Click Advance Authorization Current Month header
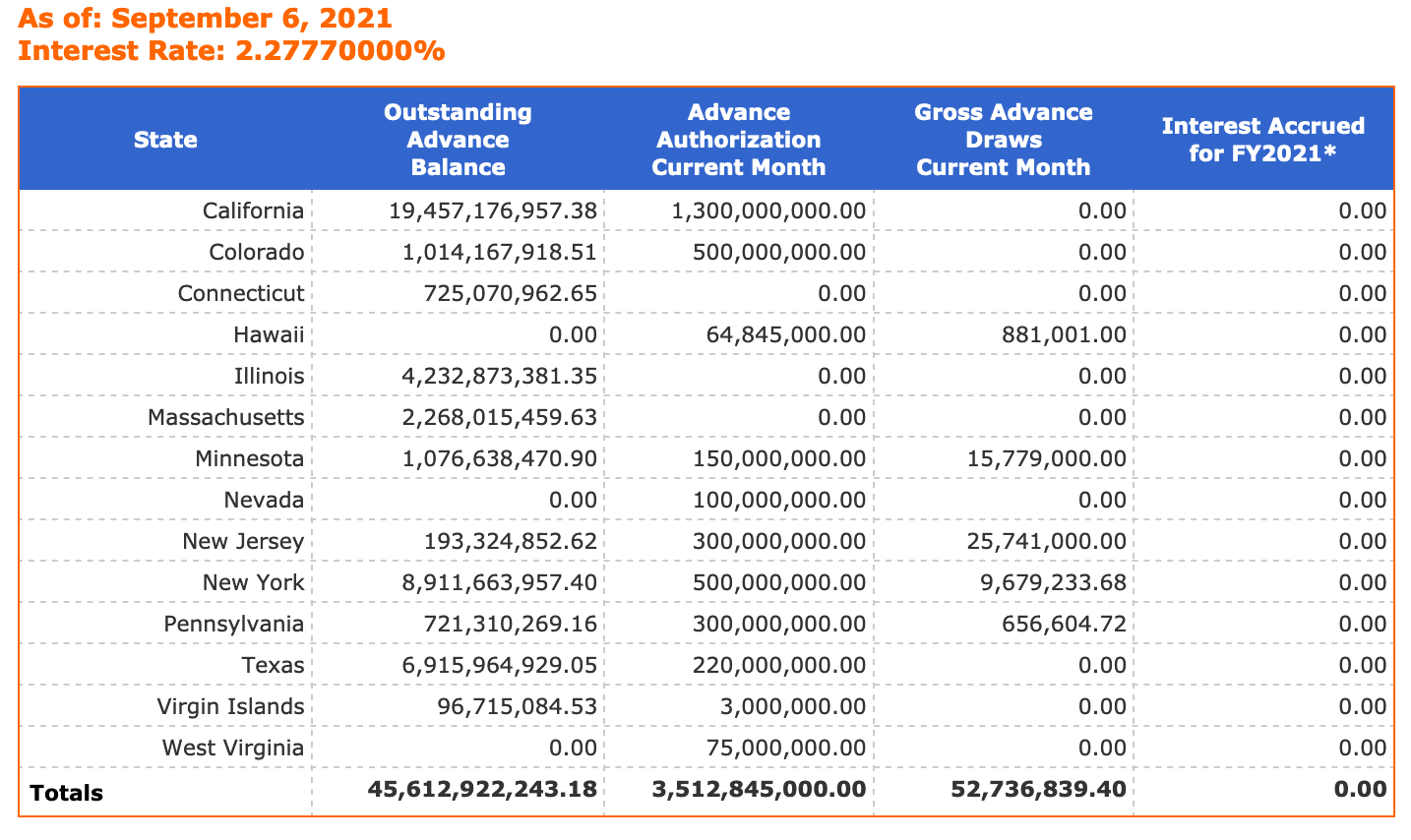 click(x=738, y=140)
